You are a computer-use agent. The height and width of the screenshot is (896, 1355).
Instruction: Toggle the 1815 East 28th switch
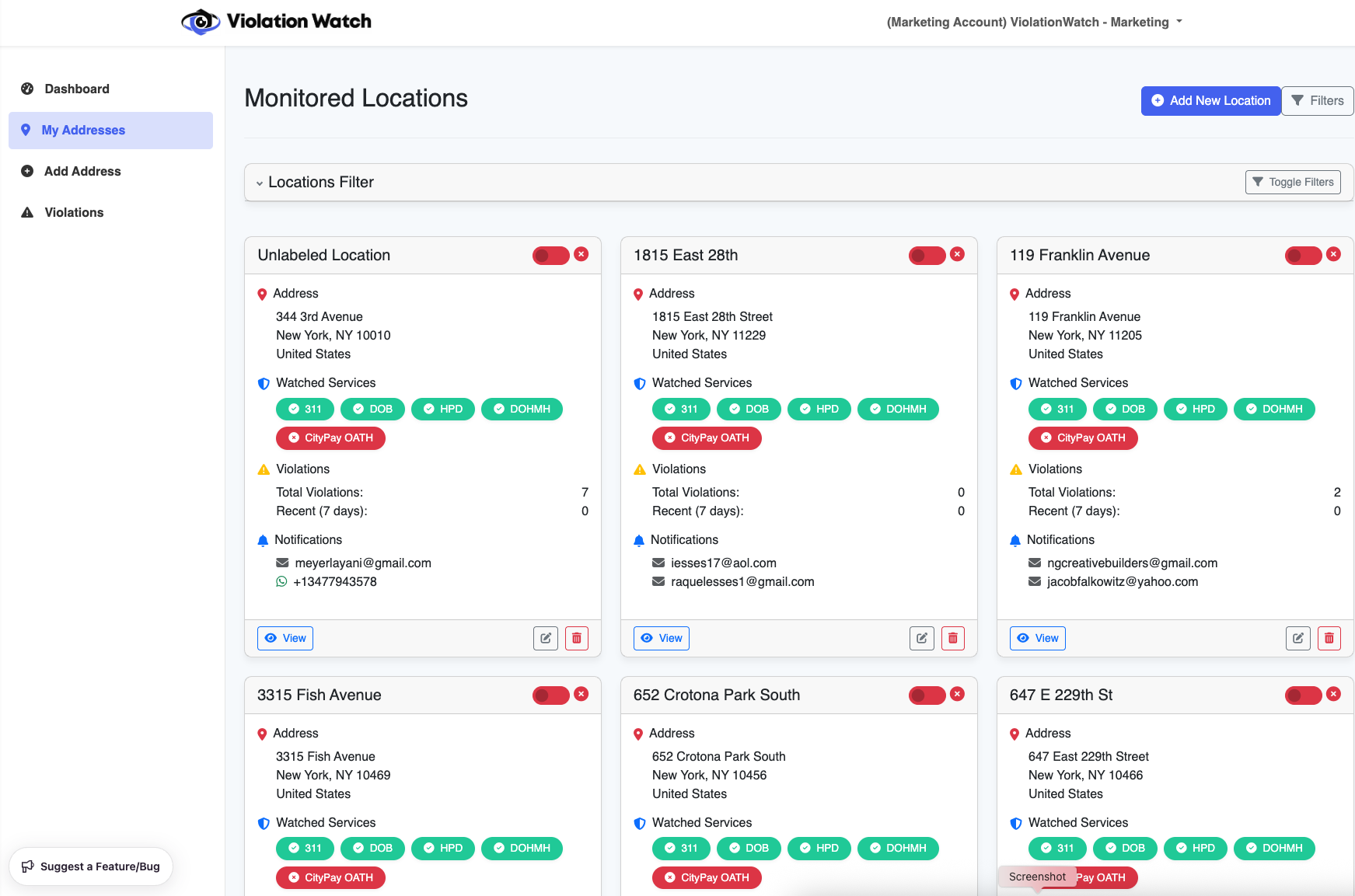click(x=927, y=256)
